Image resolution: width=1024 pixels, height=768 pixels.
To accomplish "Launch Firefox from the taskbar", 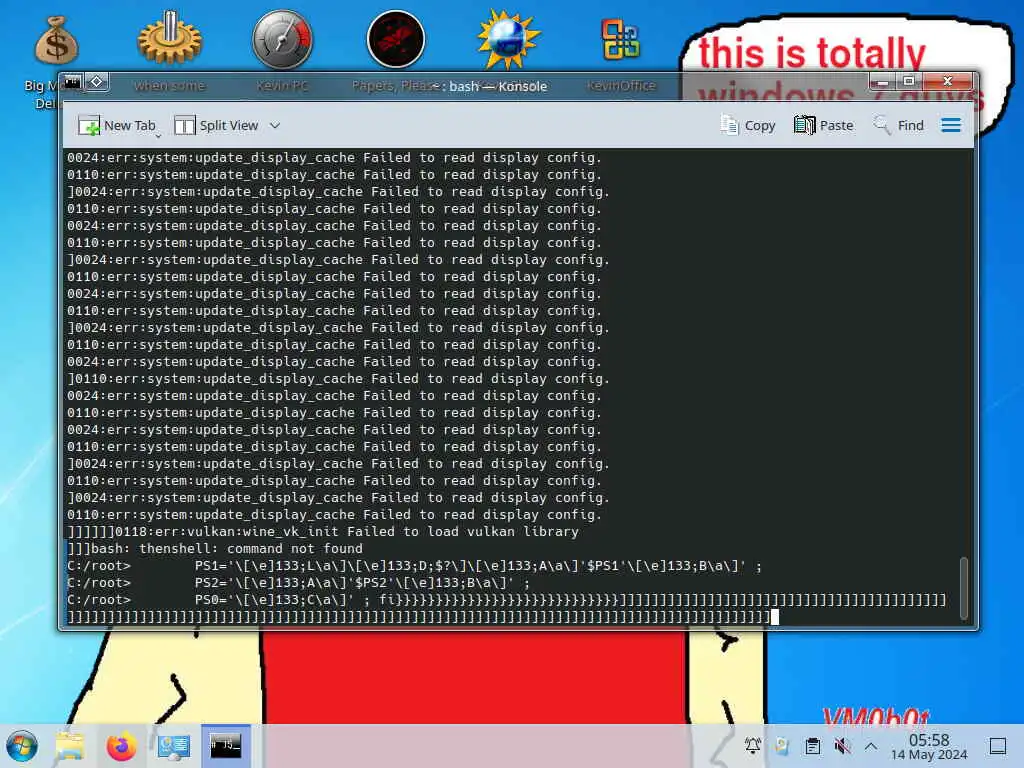I will (121, 746).
